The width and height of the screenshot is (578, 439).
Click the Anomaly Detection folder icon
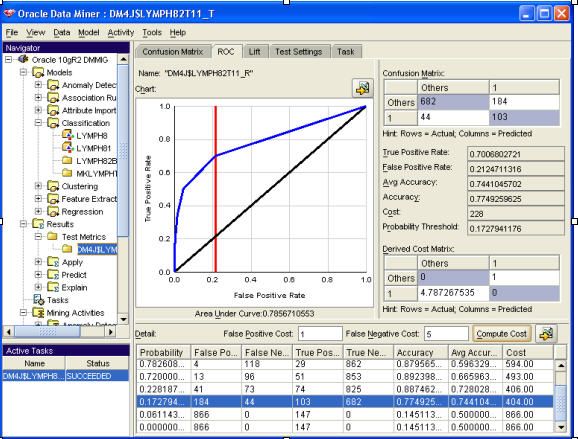53,85
